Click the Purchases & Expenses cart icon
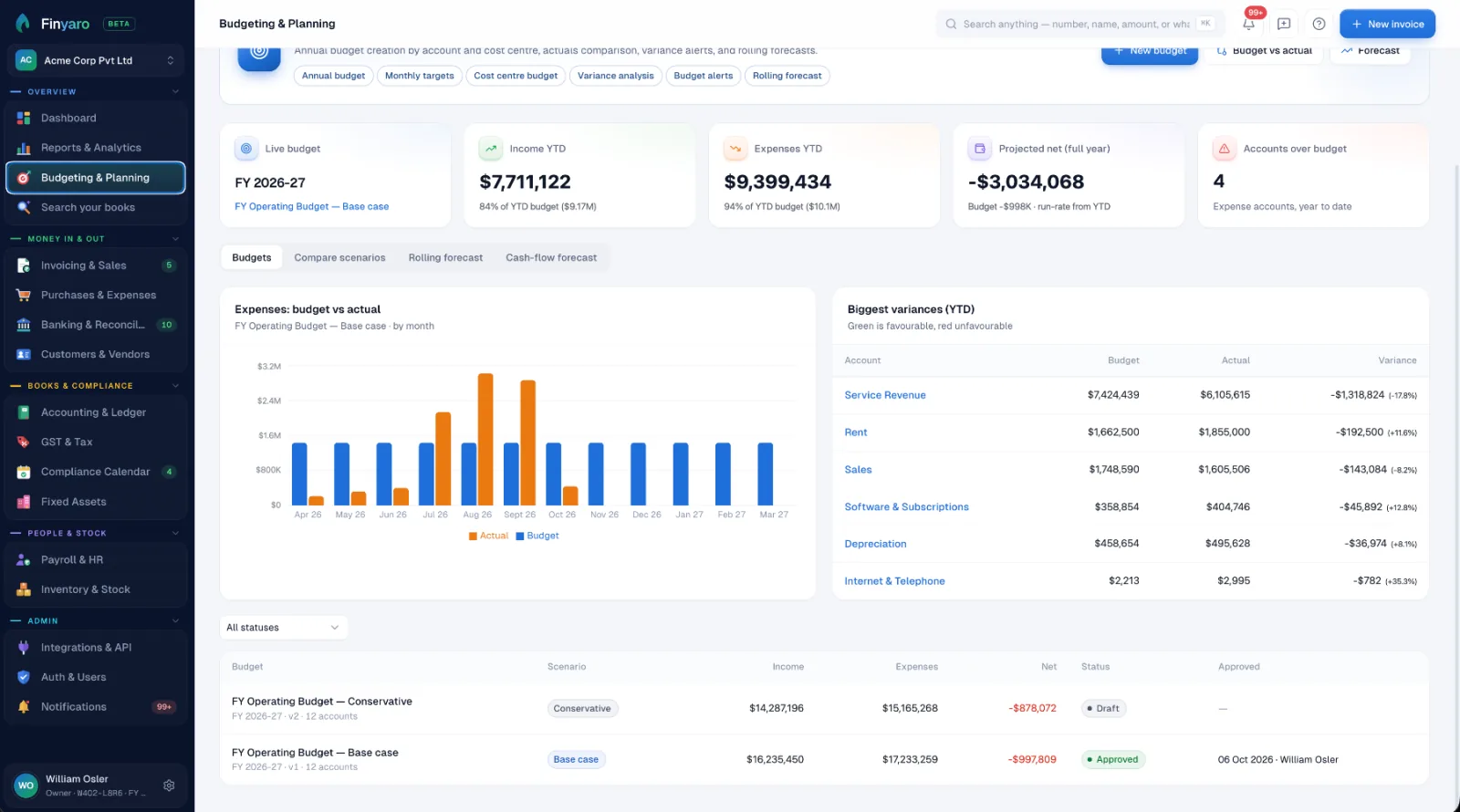Image resolution: width=1460 pixels, height=812 pixels. point(24,296)
